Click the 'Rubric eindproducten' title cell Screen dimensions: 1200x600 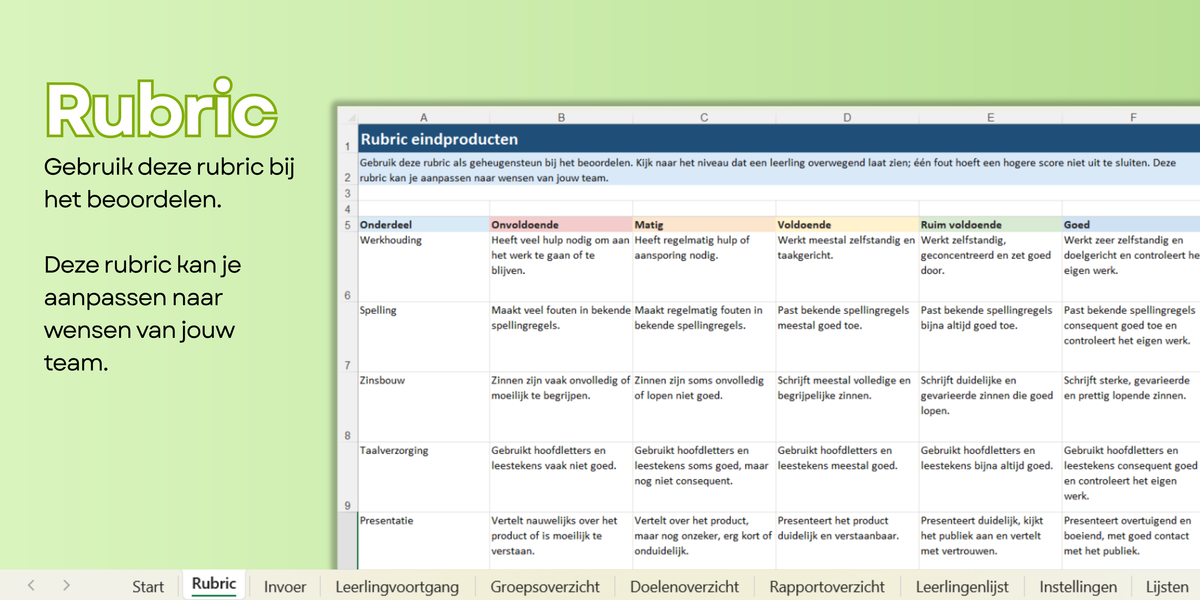pyautogui.click(x=778, y=140)
